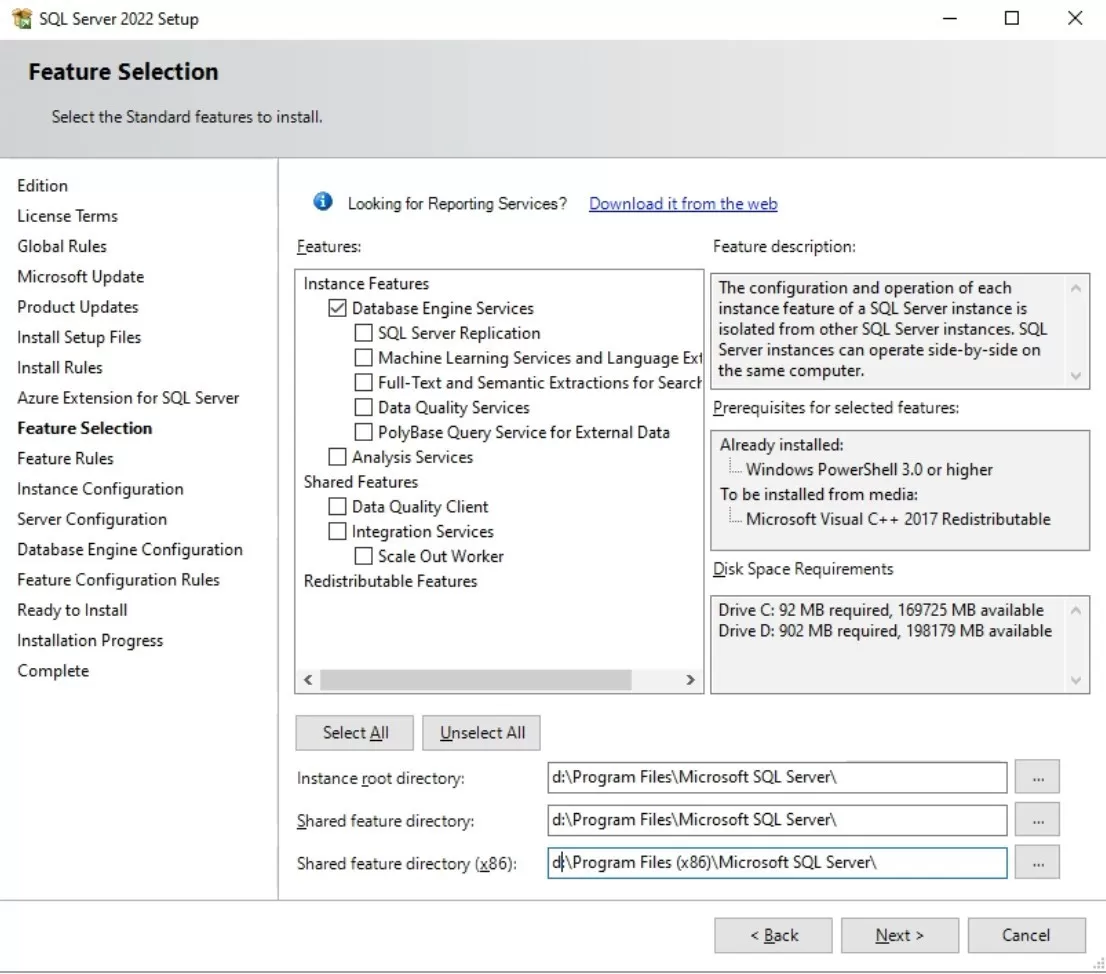The image size is (1106, 974).
Task: Select Microsoft Update step in sidebar
Action: pyautogui.click(x=80, y=276)
